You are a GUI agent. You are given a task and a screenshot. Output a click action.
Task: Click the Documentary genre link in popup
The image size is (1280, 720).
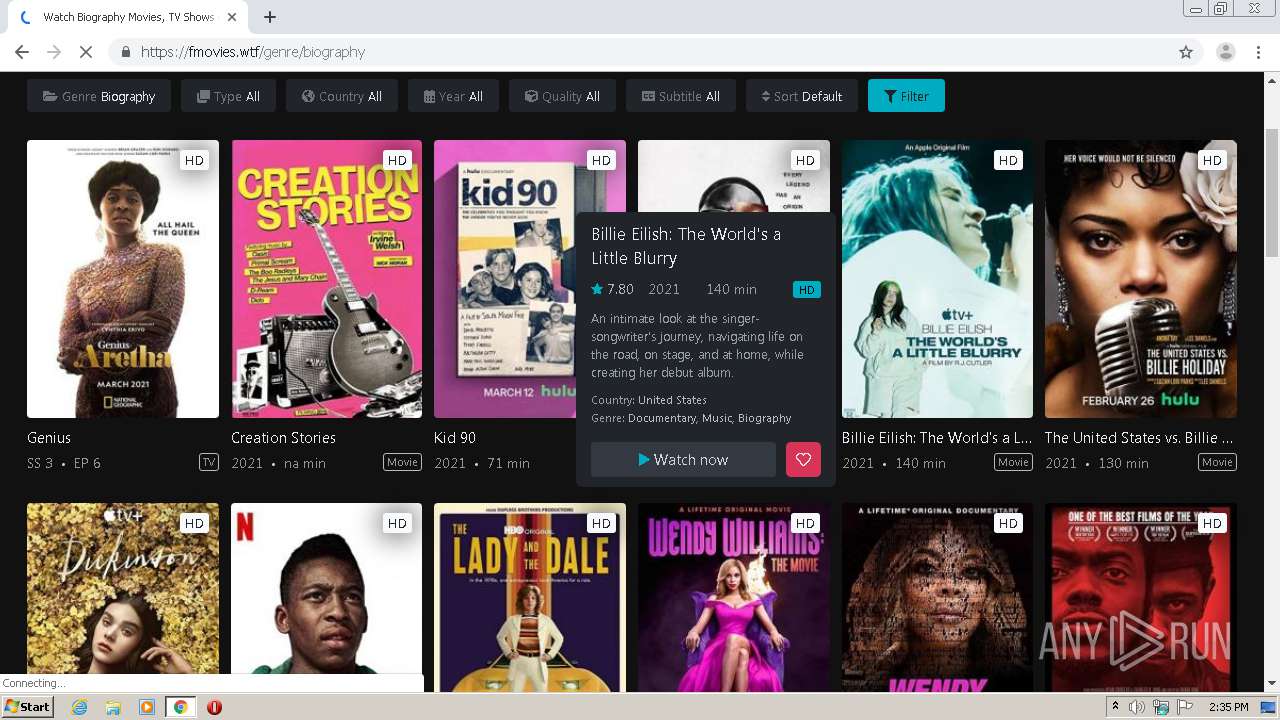[661, 418]
